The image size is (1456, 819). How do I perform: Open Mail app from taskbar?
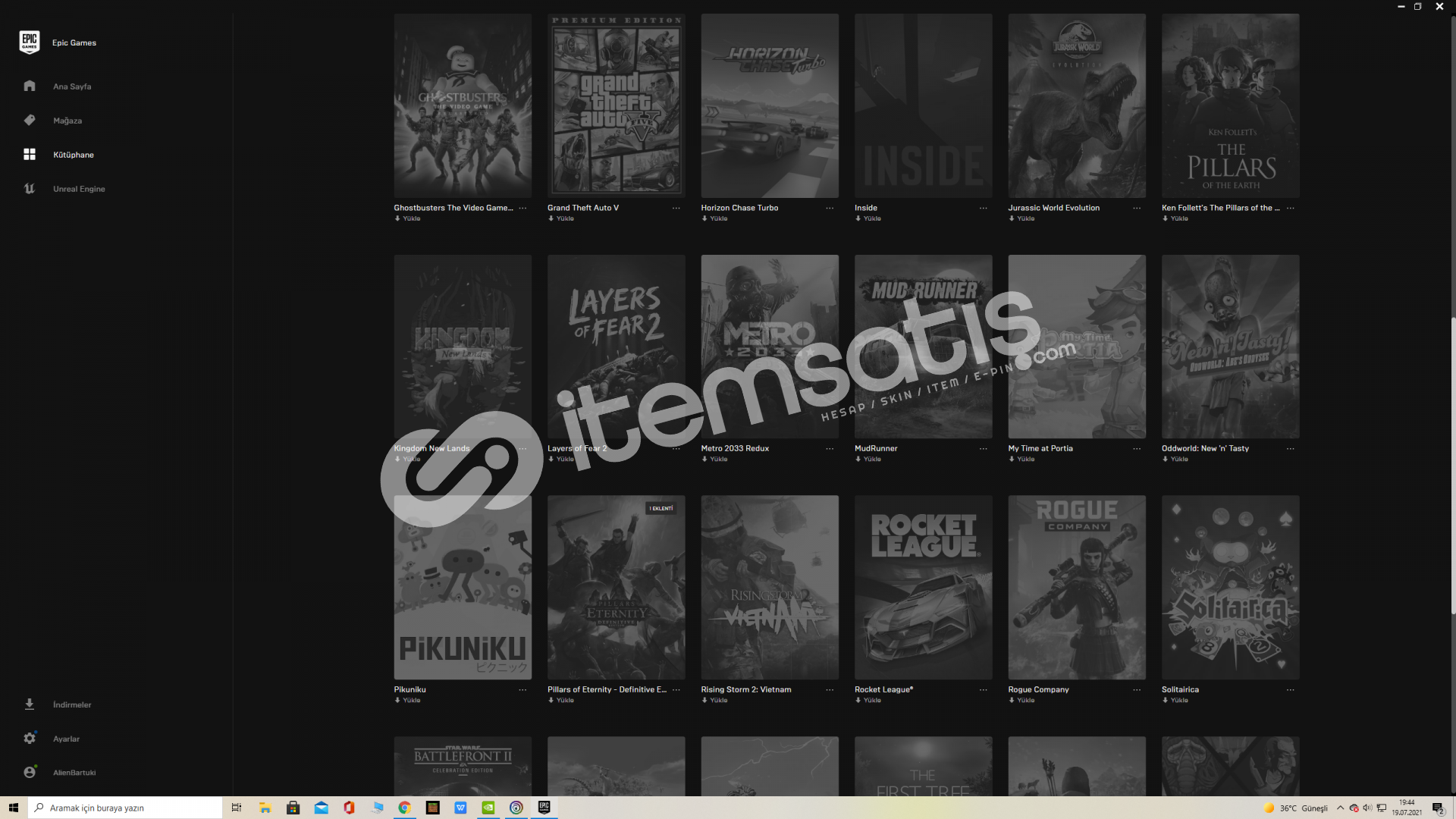[x=322, y=808]
